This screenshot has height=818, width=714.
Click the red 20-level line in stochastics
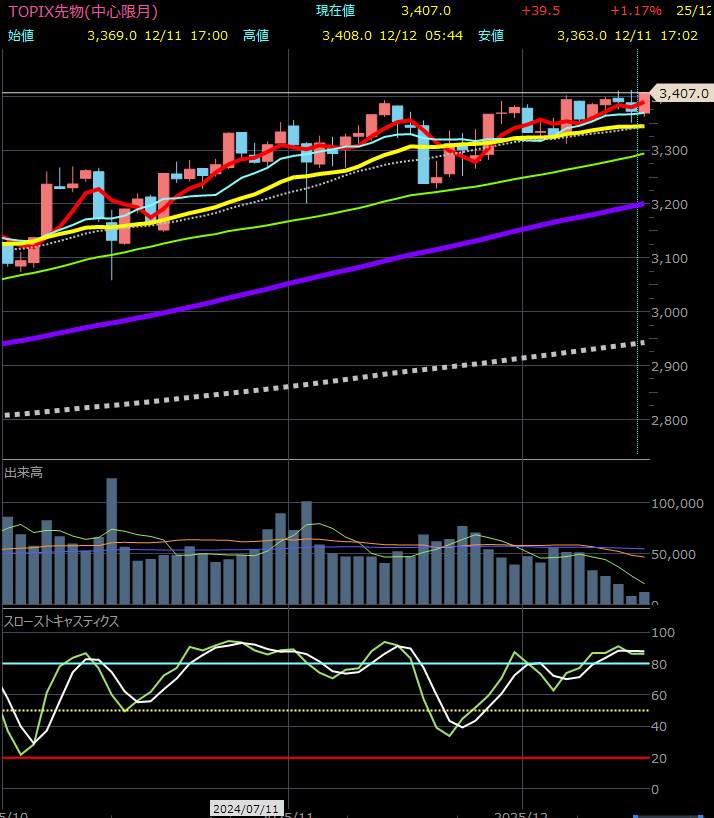tap(300, 758)
